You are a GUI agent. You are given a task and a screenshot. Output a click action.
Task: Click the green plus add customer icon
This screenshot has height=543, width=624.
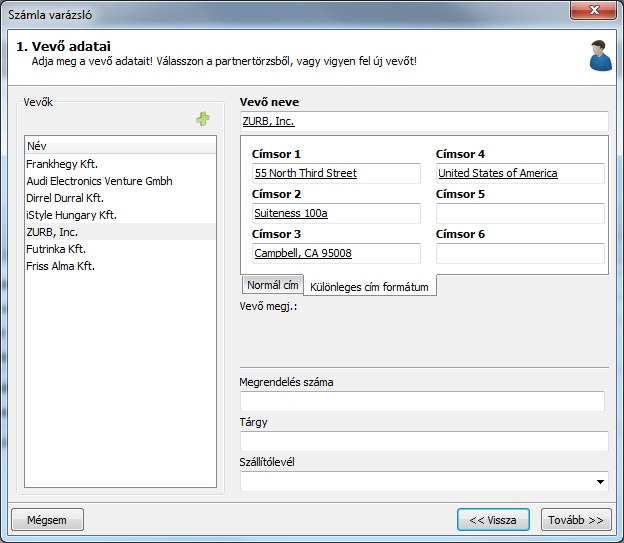(x=203, y=119)
